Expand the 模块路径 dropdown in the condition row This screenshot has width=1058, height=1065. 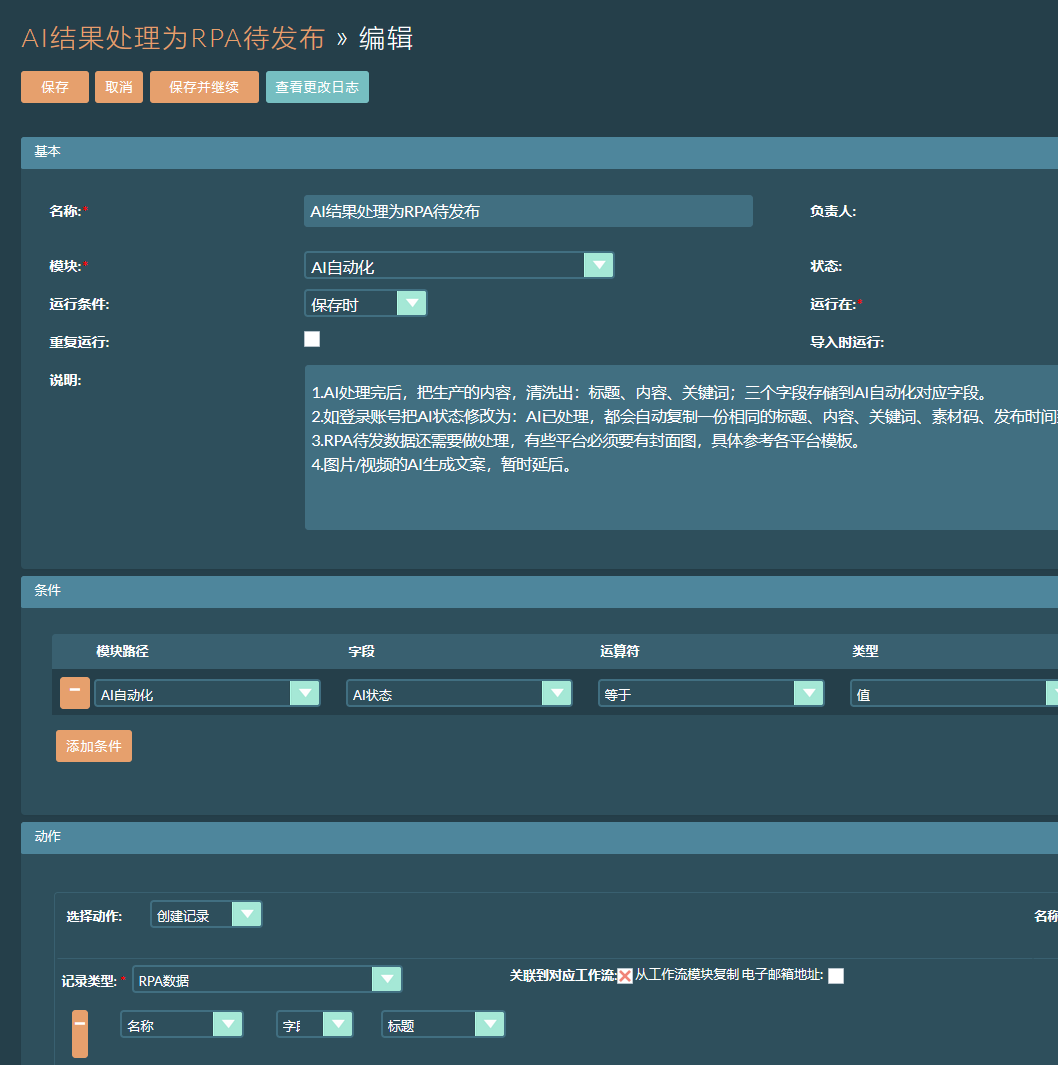[x=305, y=692]
